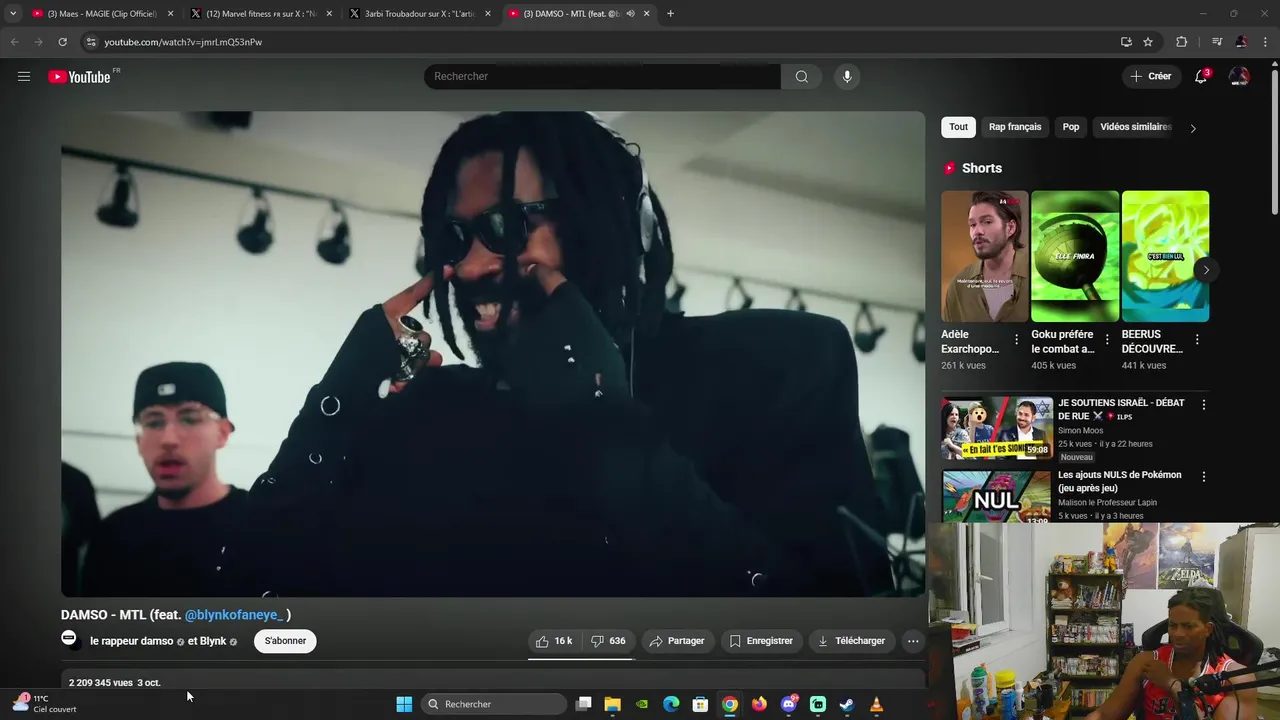The height and width of the screenshot is (720, 1280).
Task: Open the Goku préfère le combat short thumbnail
Action: [1075, 256]
